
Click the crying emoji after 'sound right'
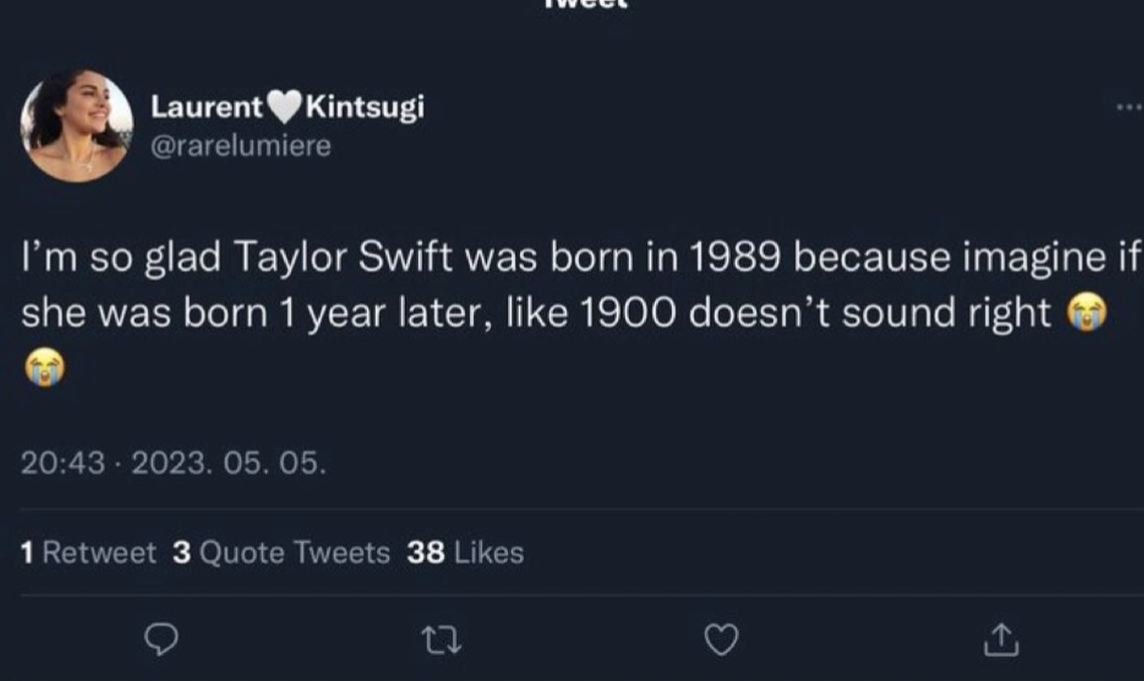[1087, 312]
